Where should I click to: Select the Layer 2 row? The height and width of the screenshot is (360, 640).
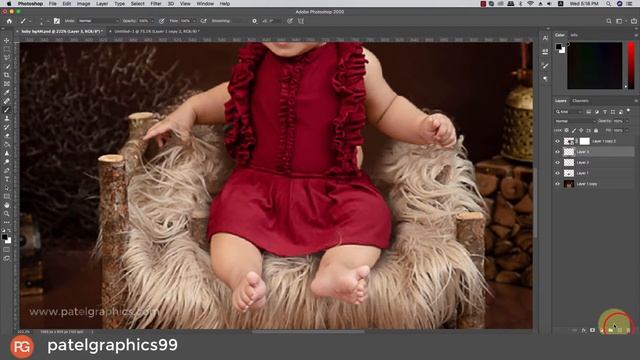click(x=593, y=162)
